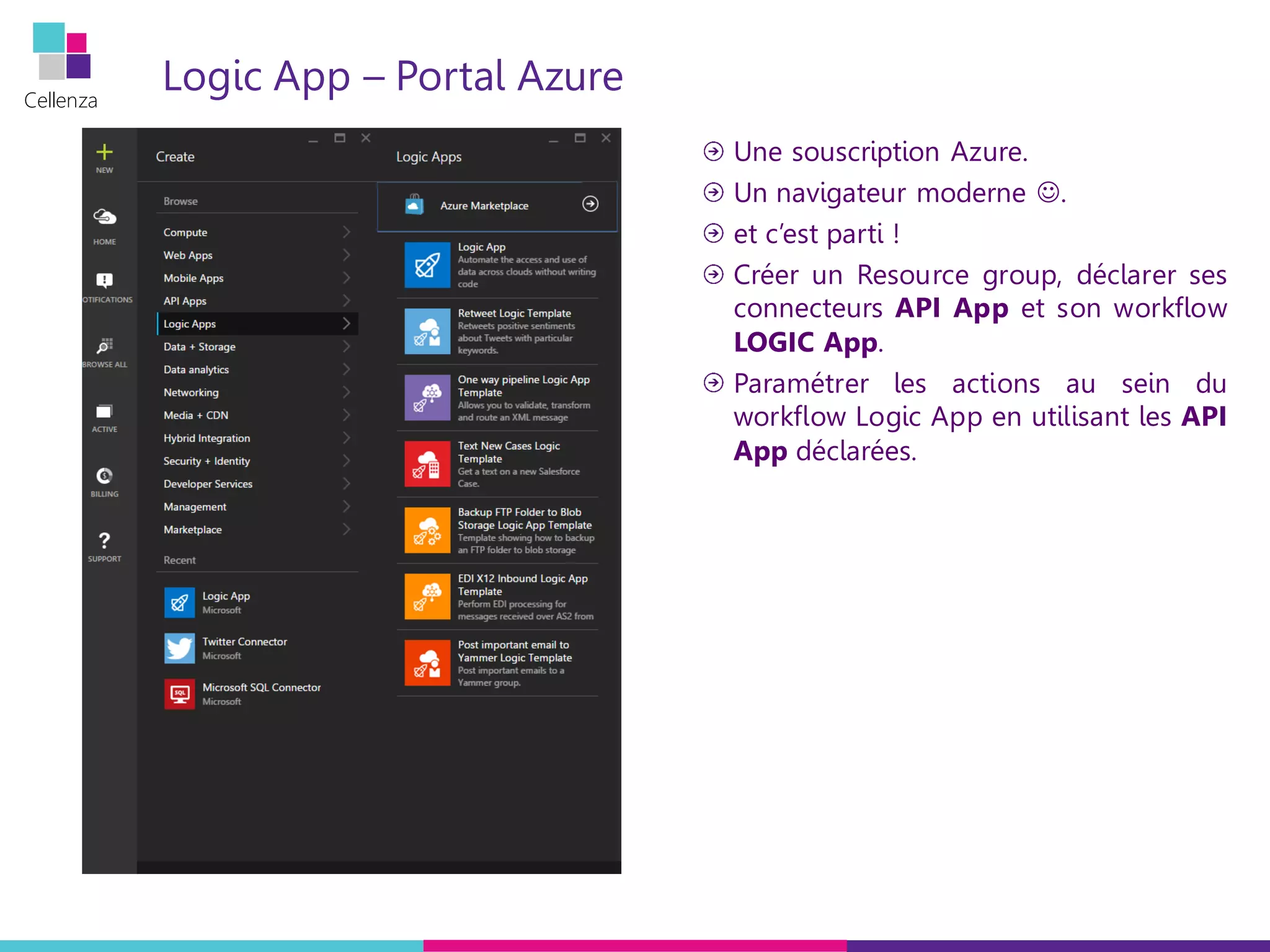Select the blue Logic App rocket icon

click(427, 265)
